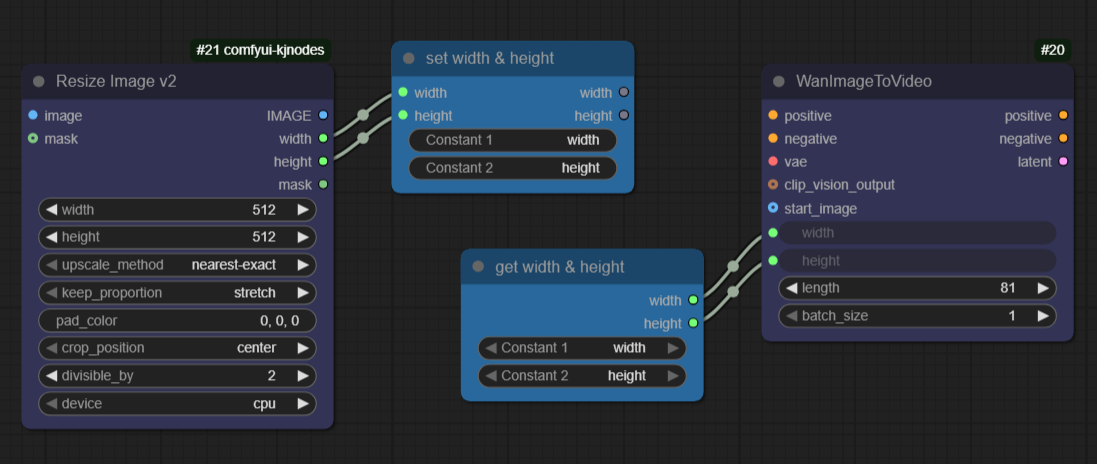This screenshot has height=464, width=1097.
Task: Click the height input socket on set node
Action: (x=403, y=115)
